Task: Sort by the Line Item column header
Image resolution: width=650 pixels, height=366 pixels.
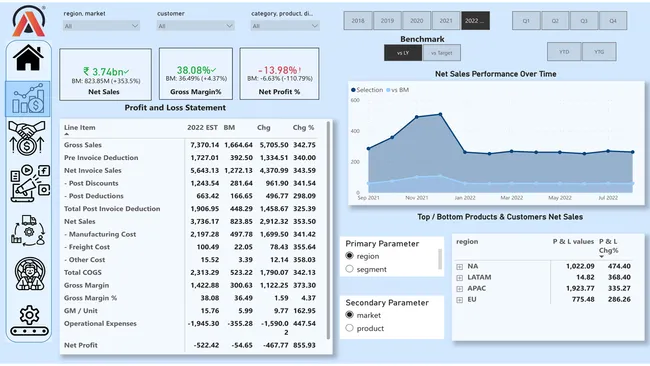Action: point(80,128)
